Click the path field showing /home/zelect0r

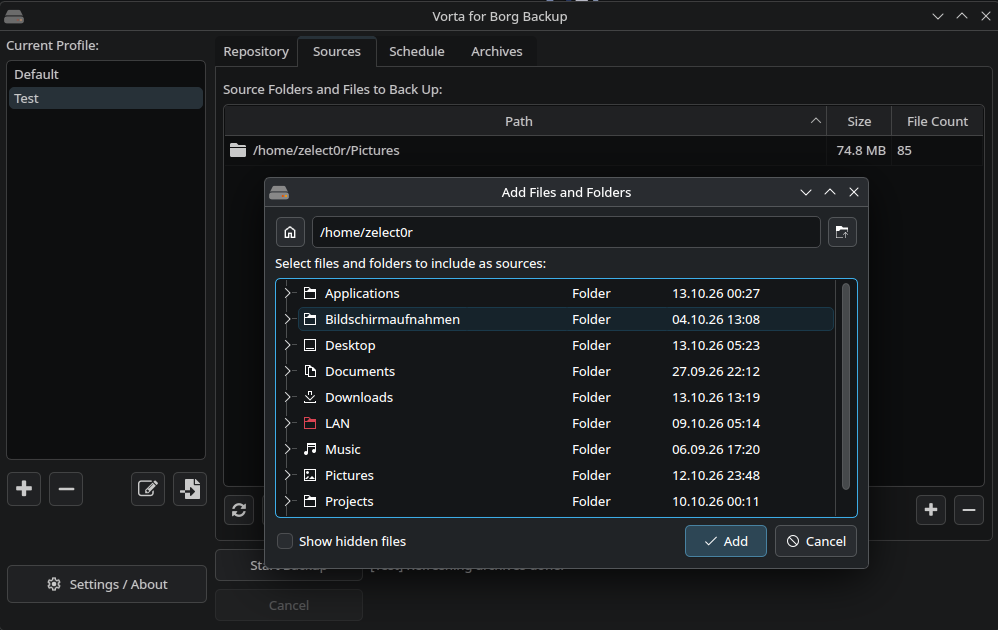[x=566, y=232]
